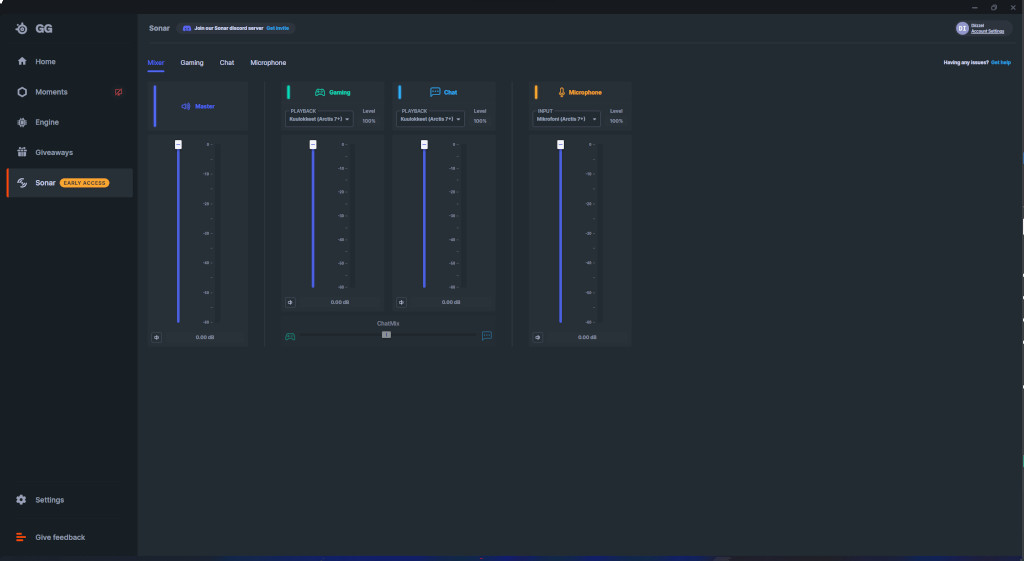Click the DI user avatar
The height and width of the screenshot is (561, 1024).
coord(962,28)
